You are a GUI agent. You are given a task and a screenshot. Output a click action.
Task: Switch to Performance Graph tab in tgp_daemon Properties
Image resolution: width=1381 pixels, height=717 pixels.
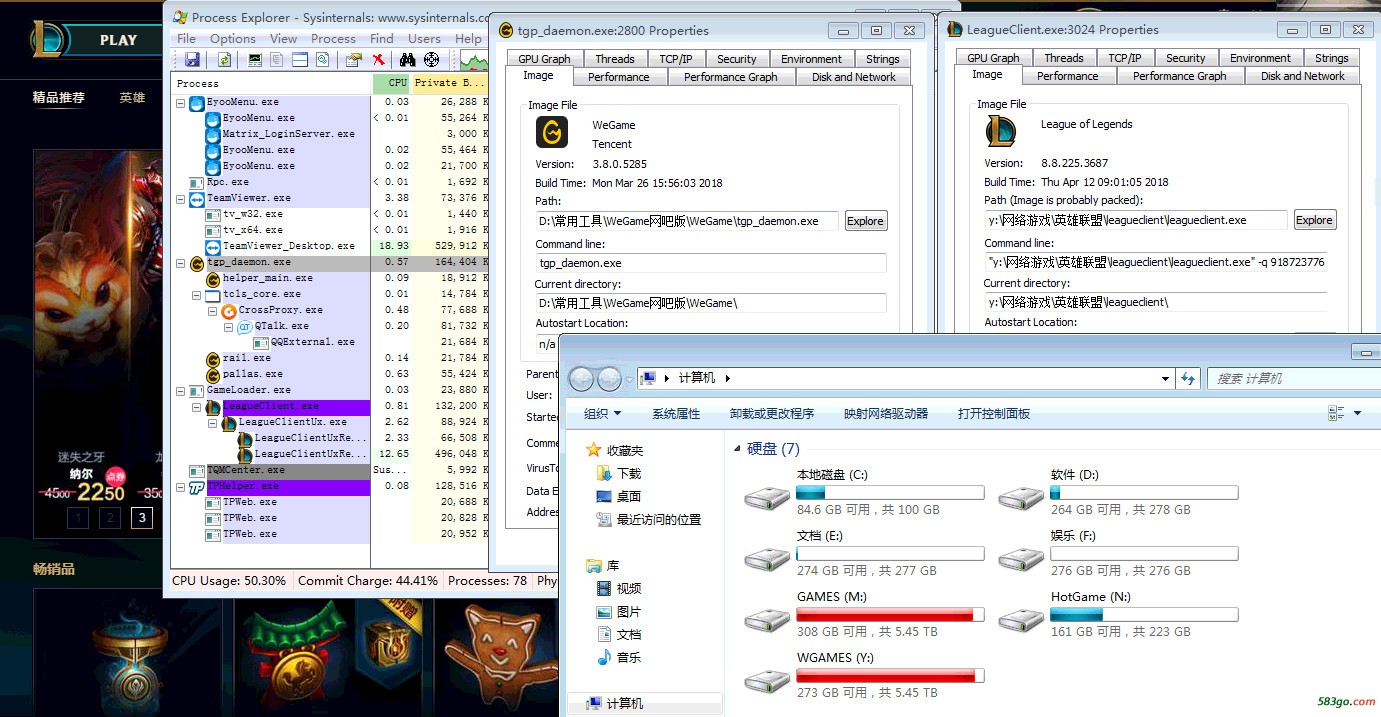730,77
